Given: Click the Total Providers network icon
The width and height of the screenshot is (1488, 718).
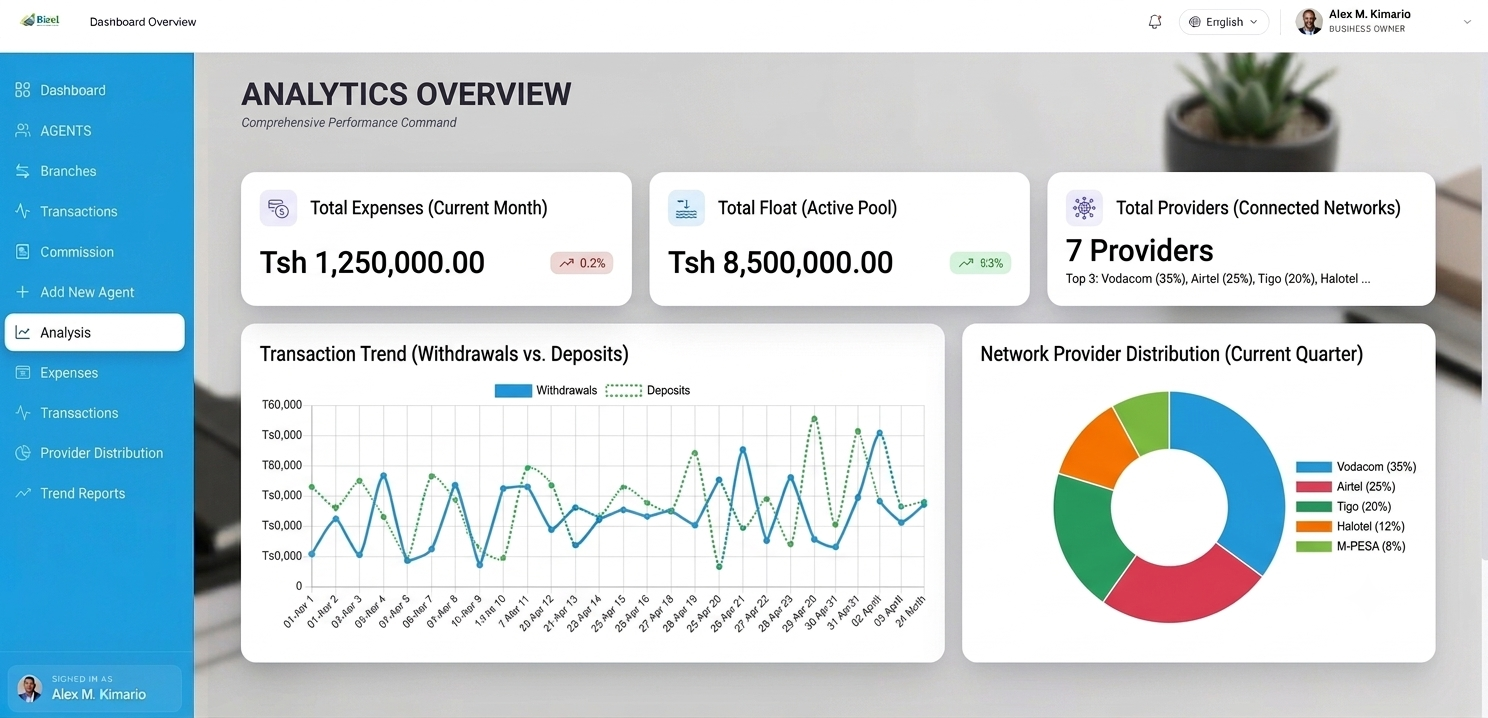Looking at the screenshot, I should (1084, 208).
